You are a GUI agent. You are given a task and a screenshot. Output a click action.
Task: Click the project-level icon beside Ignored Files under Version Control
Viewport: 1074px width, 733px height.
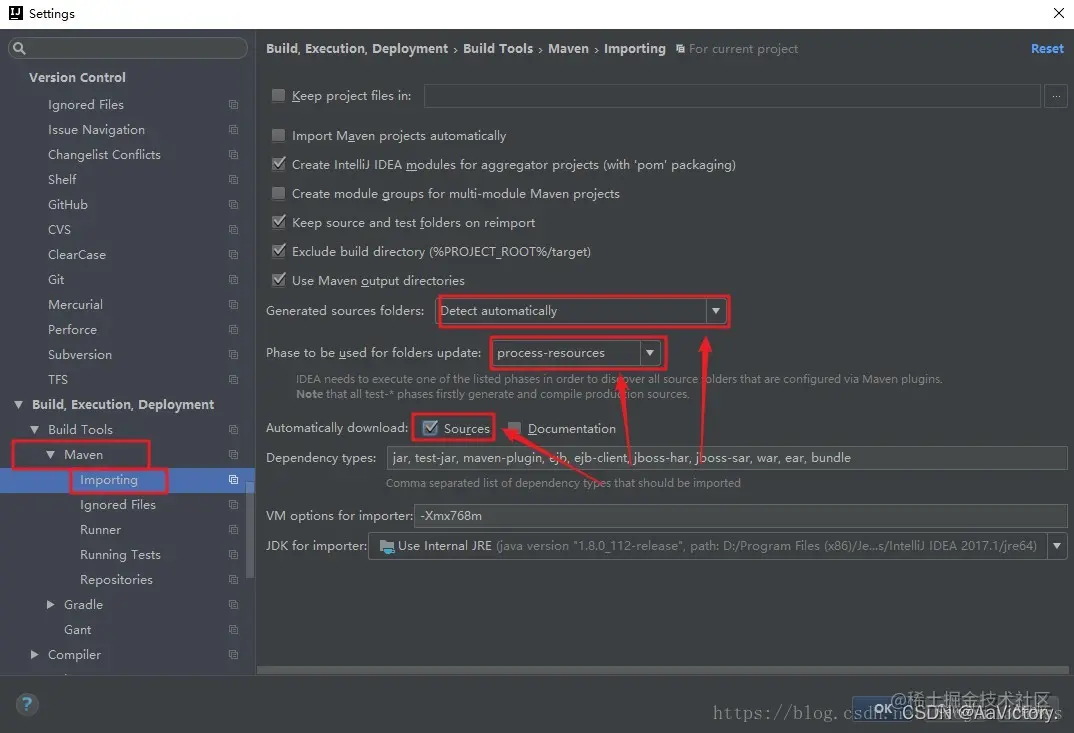coord(233,105)
